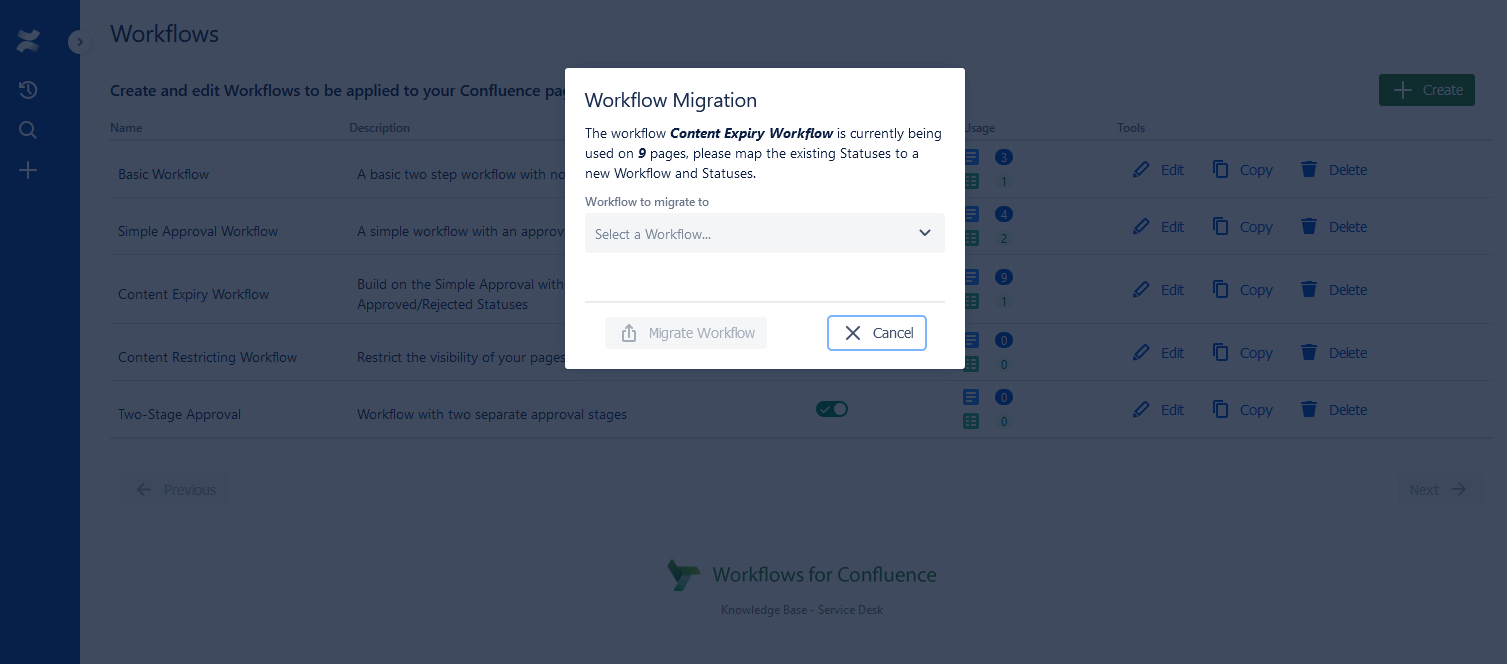
Task: Open recent history from the sidebar
Action: pos(28,90)
